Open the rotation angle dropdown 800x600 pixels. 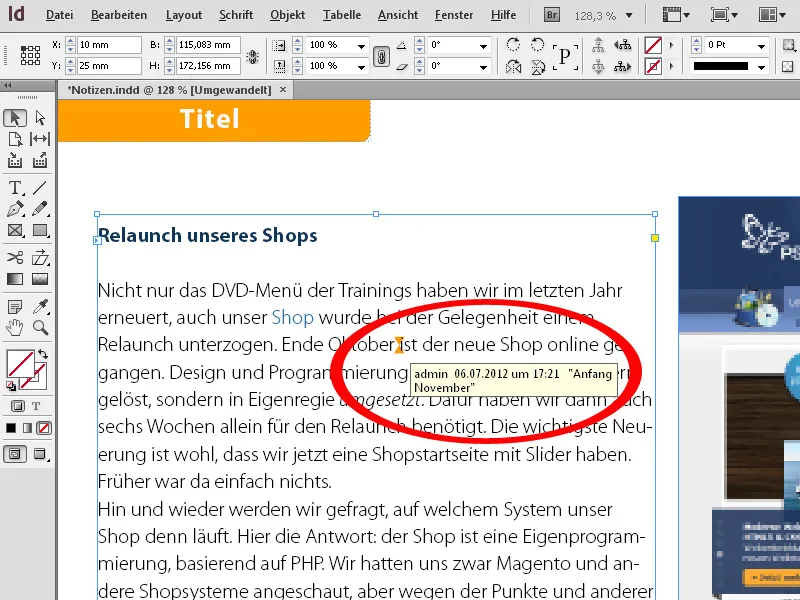pyautogui.click(x=483, y=46)
